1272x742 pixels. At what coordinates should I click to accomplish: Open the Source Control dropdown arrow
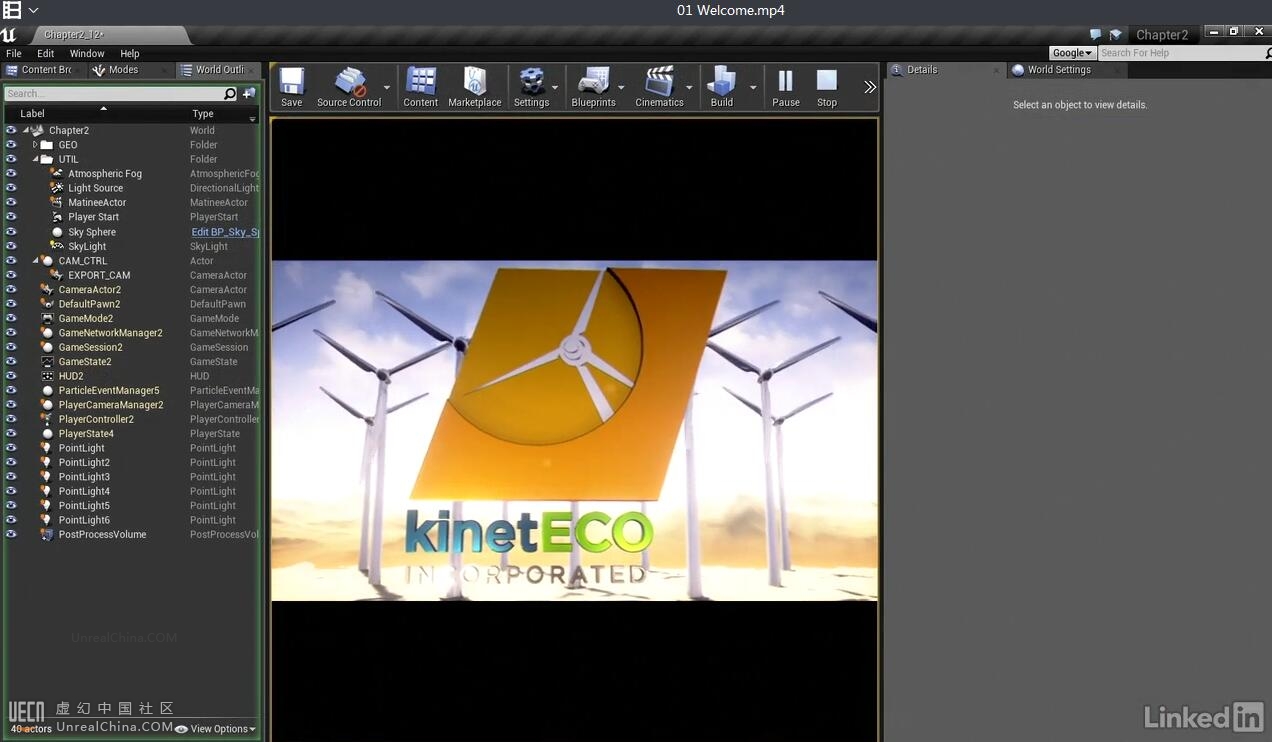tap(387, 88)
